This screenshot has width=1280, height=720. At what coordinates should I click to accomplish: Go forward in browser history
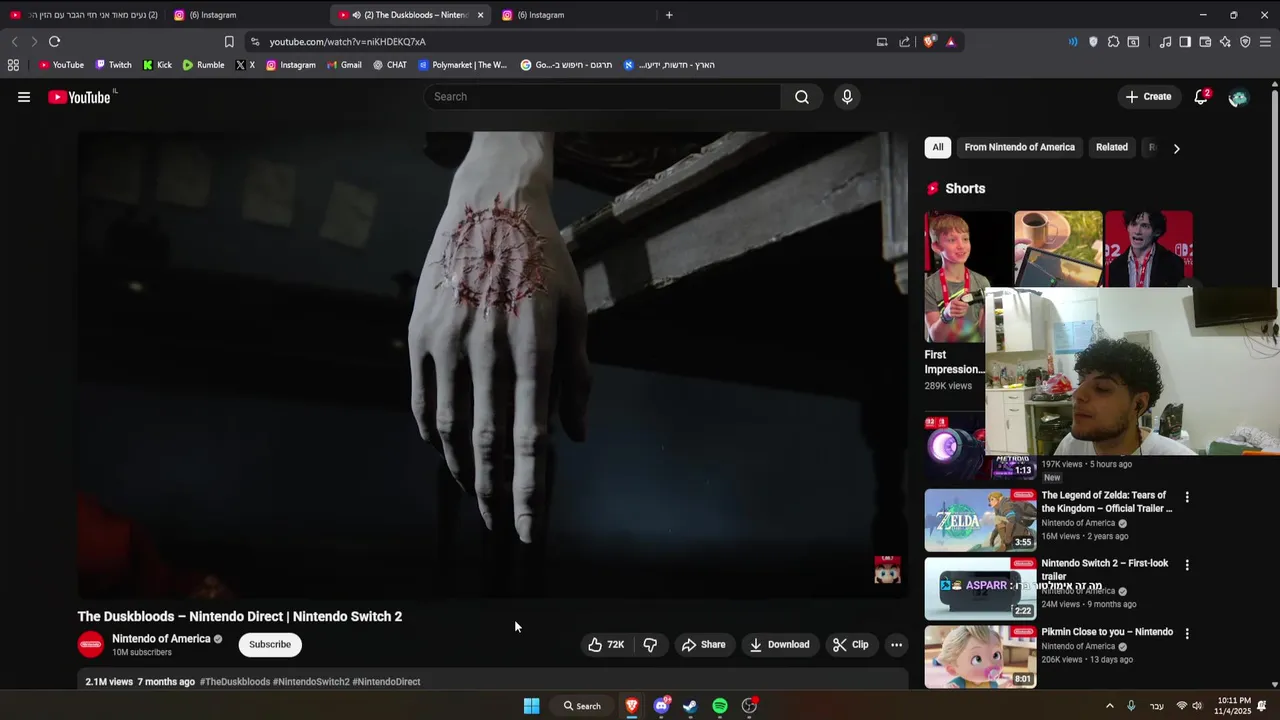pyautogui.click(x=33, y=42)
